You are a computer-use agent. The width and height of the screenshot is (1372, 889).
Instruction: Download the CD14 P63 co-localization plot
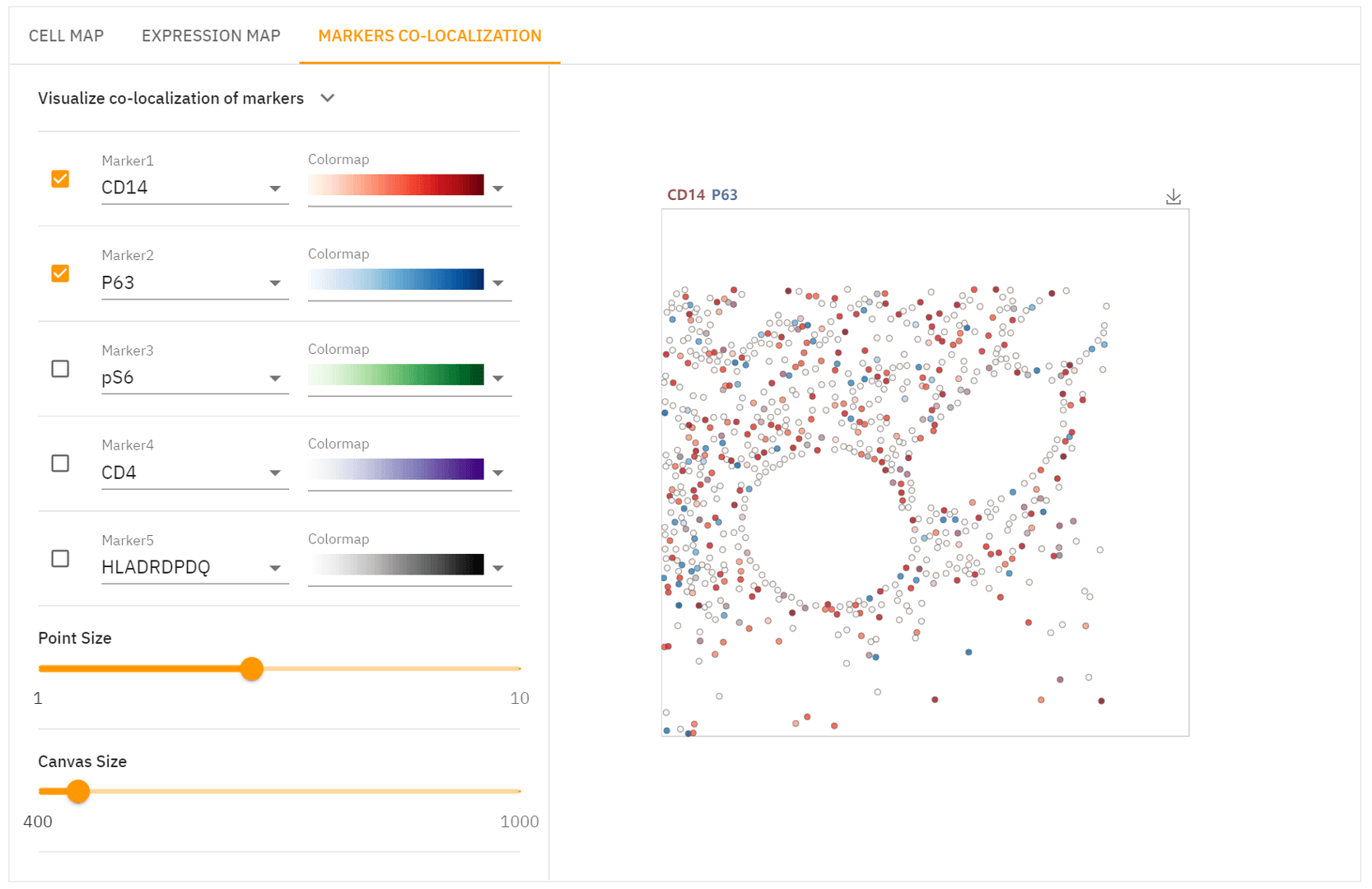[x=1174, y=197]
